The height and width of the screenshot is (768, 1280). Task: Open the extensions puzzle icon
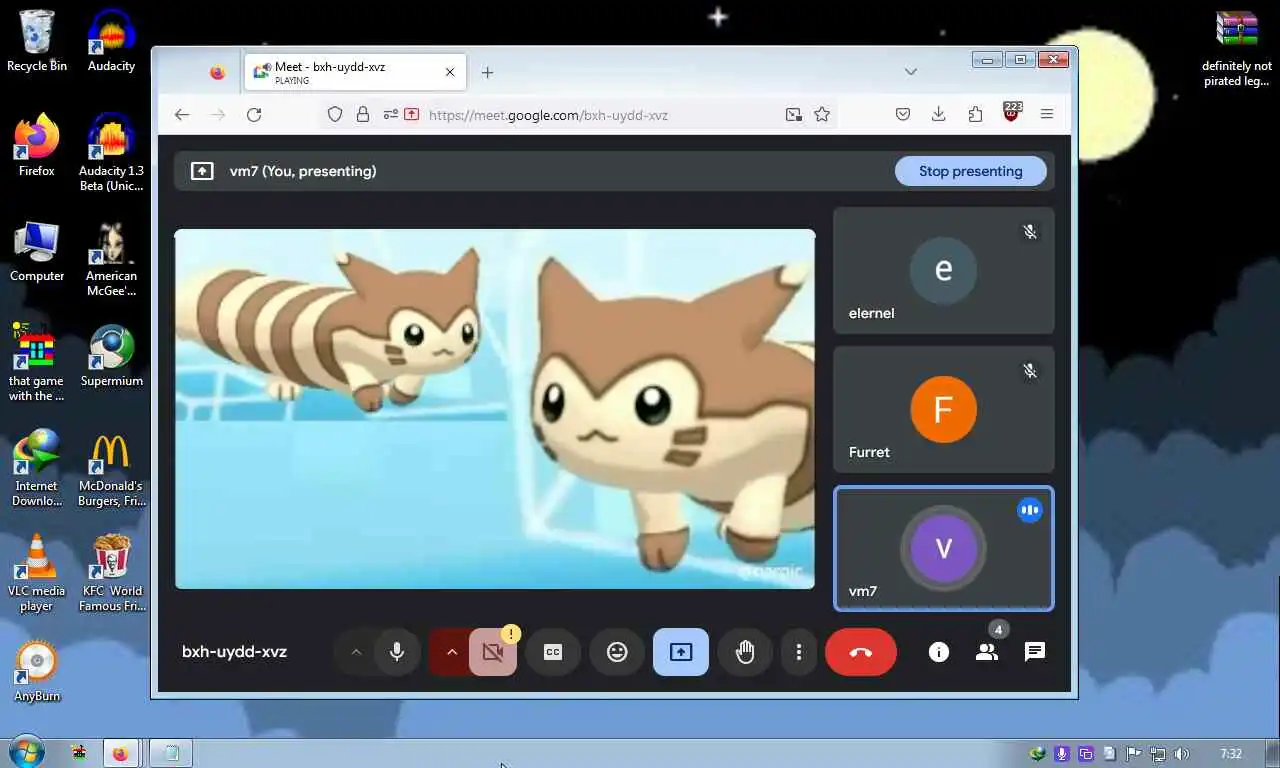[x=975, y=115]
